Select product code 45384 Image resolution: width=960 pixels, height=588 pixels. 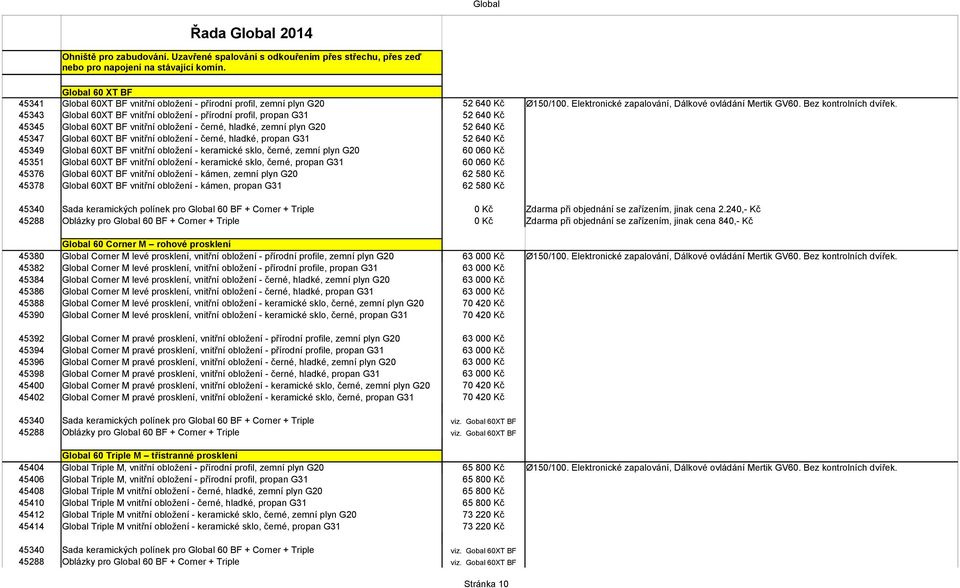pos(31,280)
